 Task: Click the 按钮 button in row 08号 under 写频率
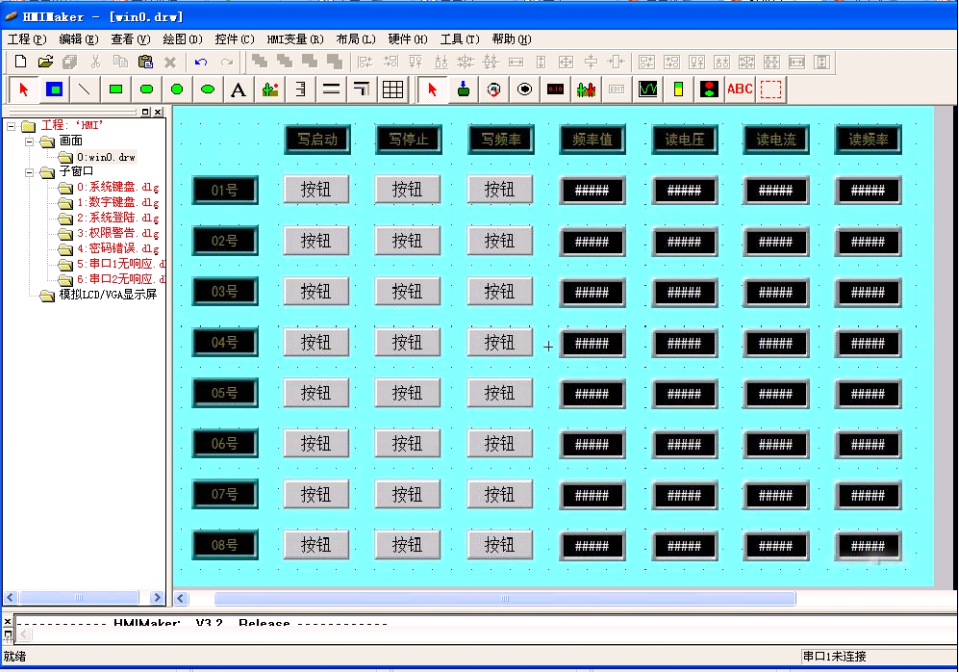500,545
